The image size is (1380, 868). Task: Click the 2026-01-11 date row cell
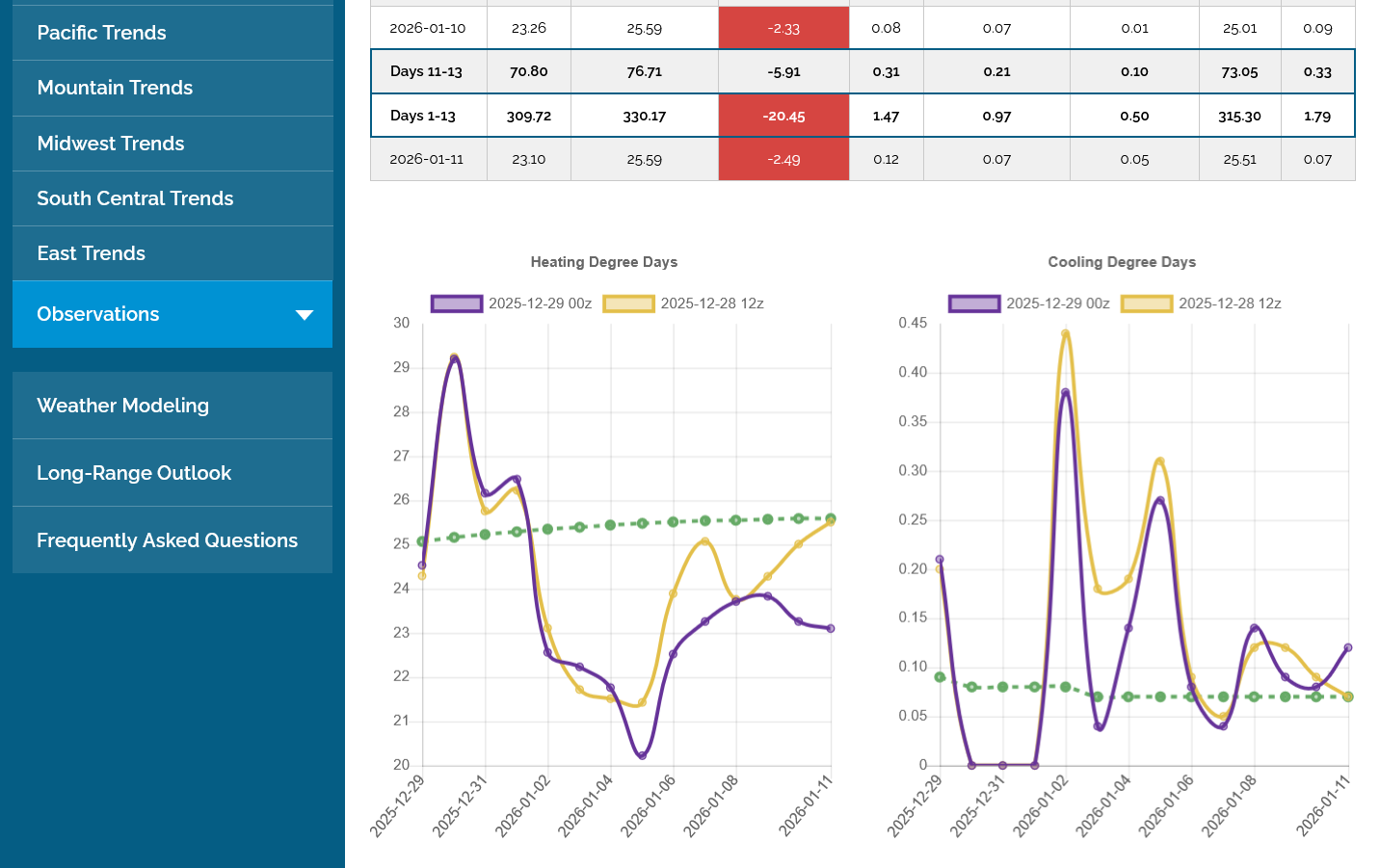(427, 159)
